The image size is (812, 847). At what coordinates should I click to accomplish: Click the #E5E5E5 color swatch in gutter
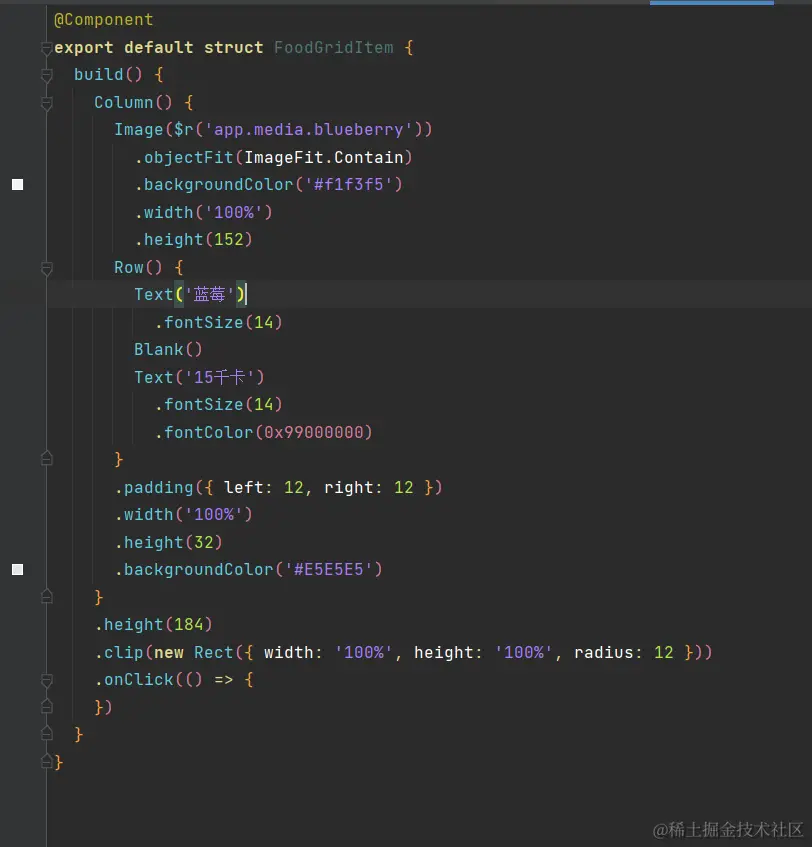17,569
